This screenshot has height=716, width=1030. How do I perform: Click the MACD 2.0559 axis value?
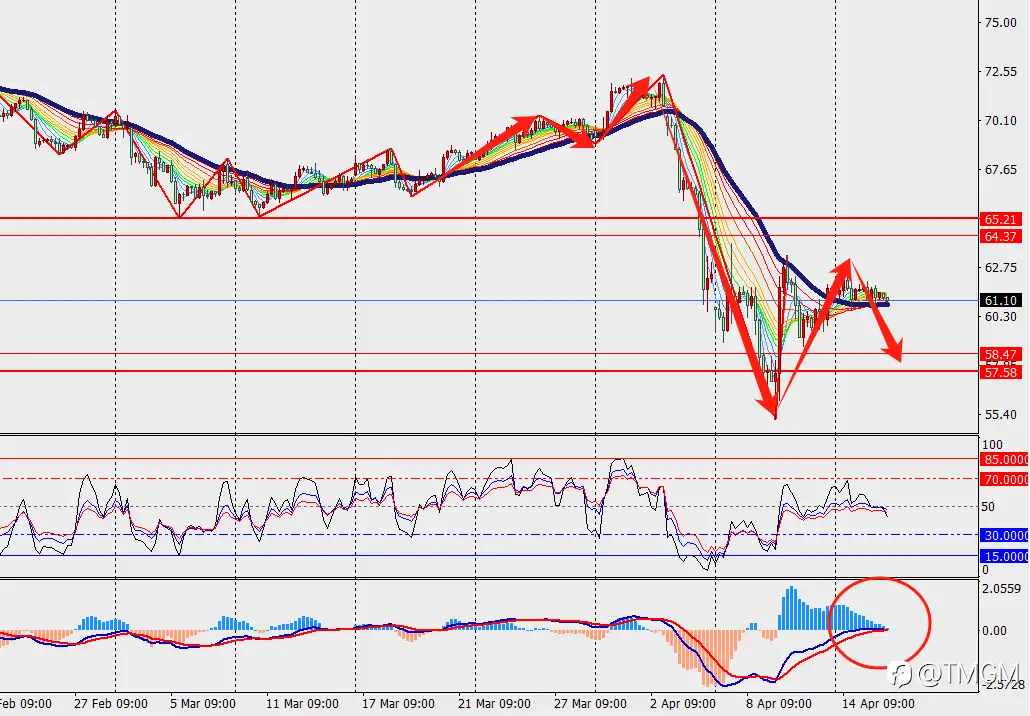tap(1002, 589)
